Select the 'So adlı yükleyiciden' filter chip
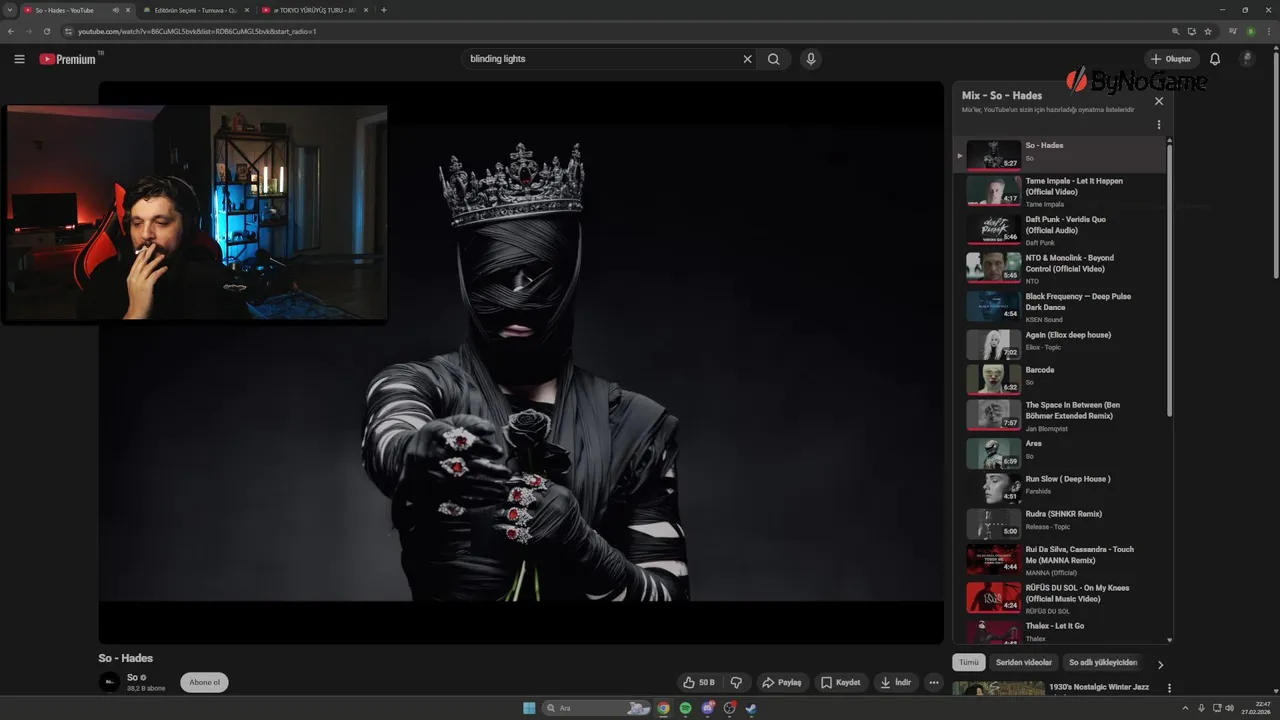The width and height of the screenshot is (1280, 720). 1103,662
